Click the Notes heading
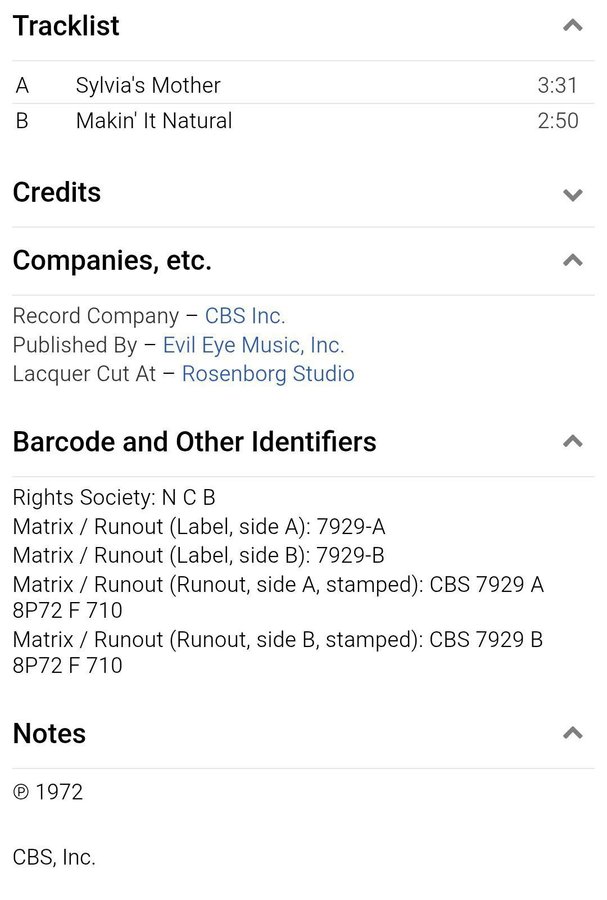Viewport: 607px width, 900px height. coord(49,733)
